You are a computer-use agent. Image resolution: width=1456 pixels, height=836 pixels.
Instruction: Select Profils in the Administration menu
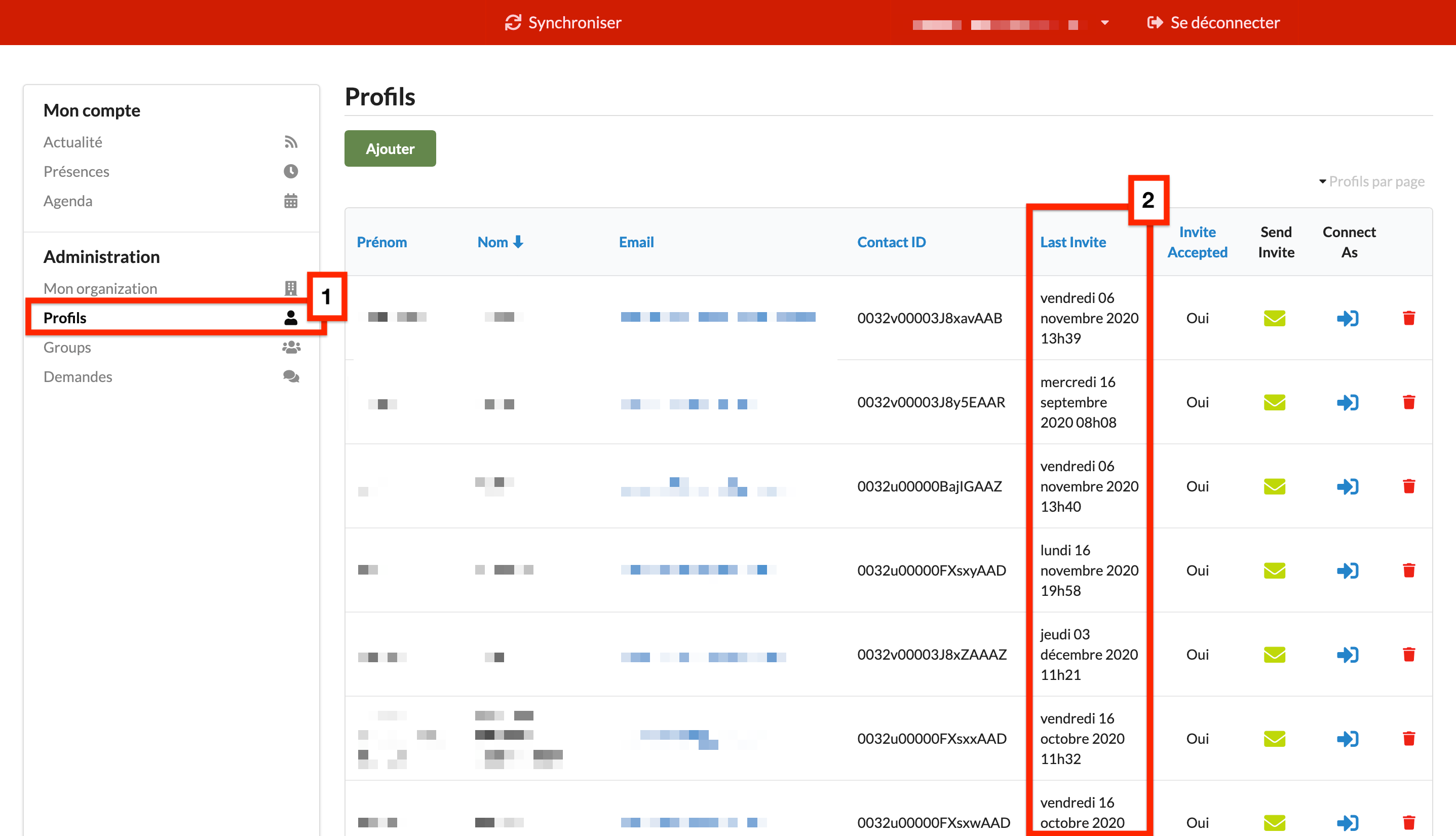click(x=65, y=318)
